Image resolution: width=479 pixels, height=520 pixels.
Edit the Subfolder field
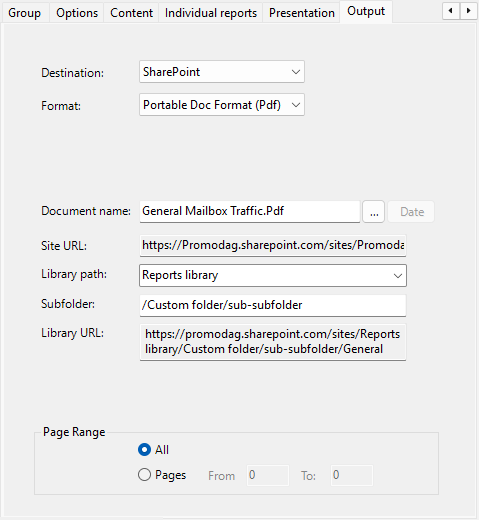click(x=273, y=305)
